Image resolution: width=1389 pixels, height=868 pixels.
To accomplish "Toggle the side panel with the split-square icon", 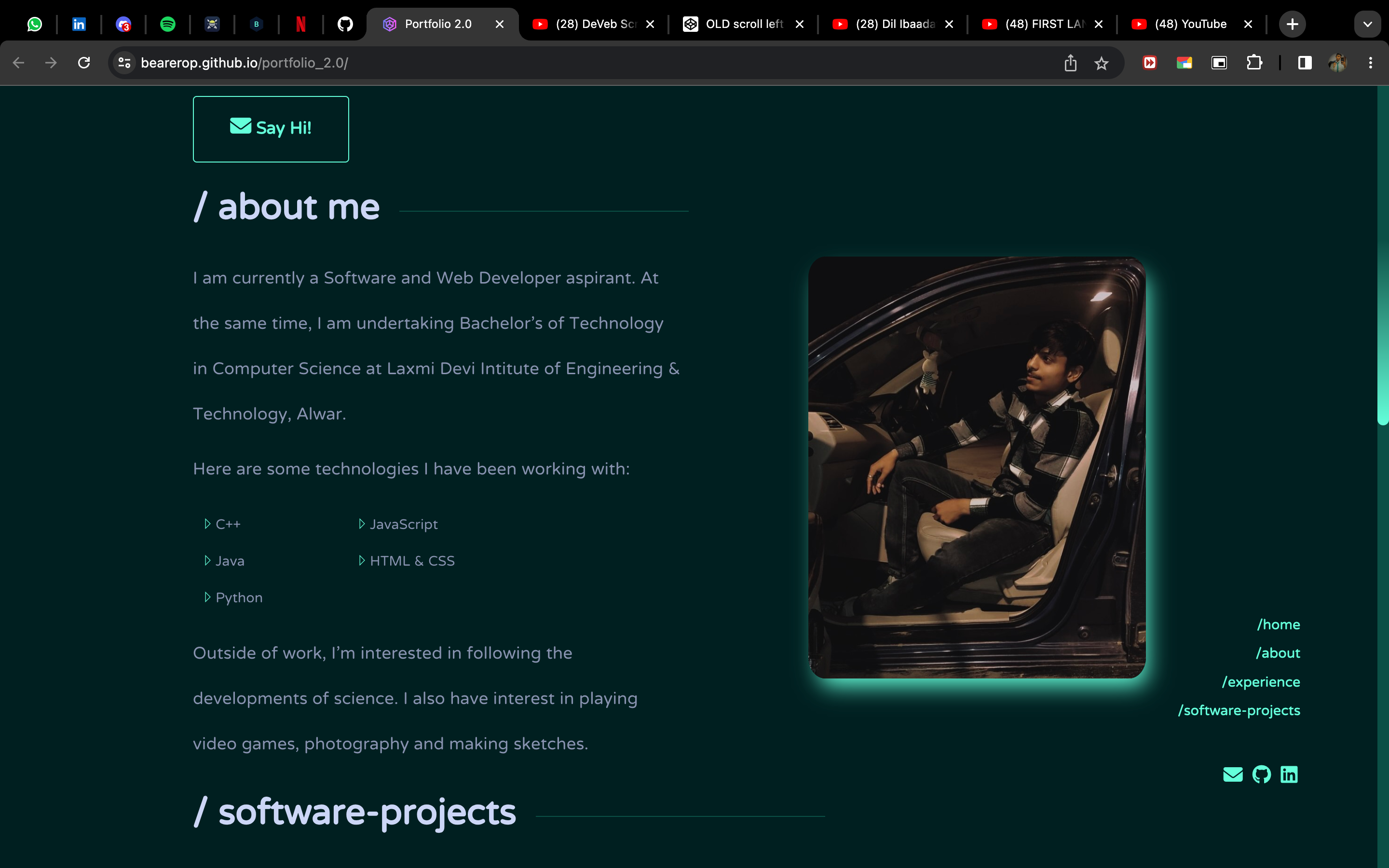I will [x=1304, y=63].
